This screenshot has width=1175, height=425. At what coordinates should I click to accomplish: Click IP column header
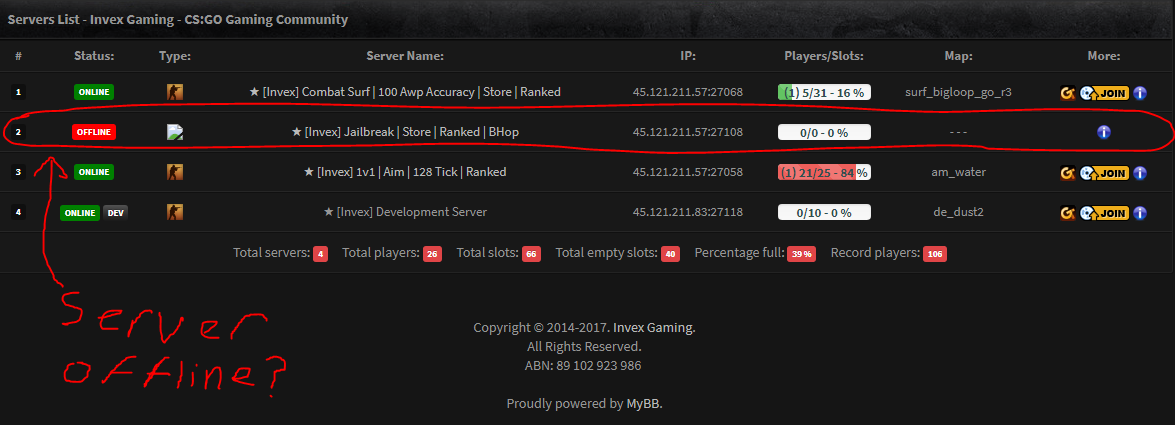pos(687,56)
